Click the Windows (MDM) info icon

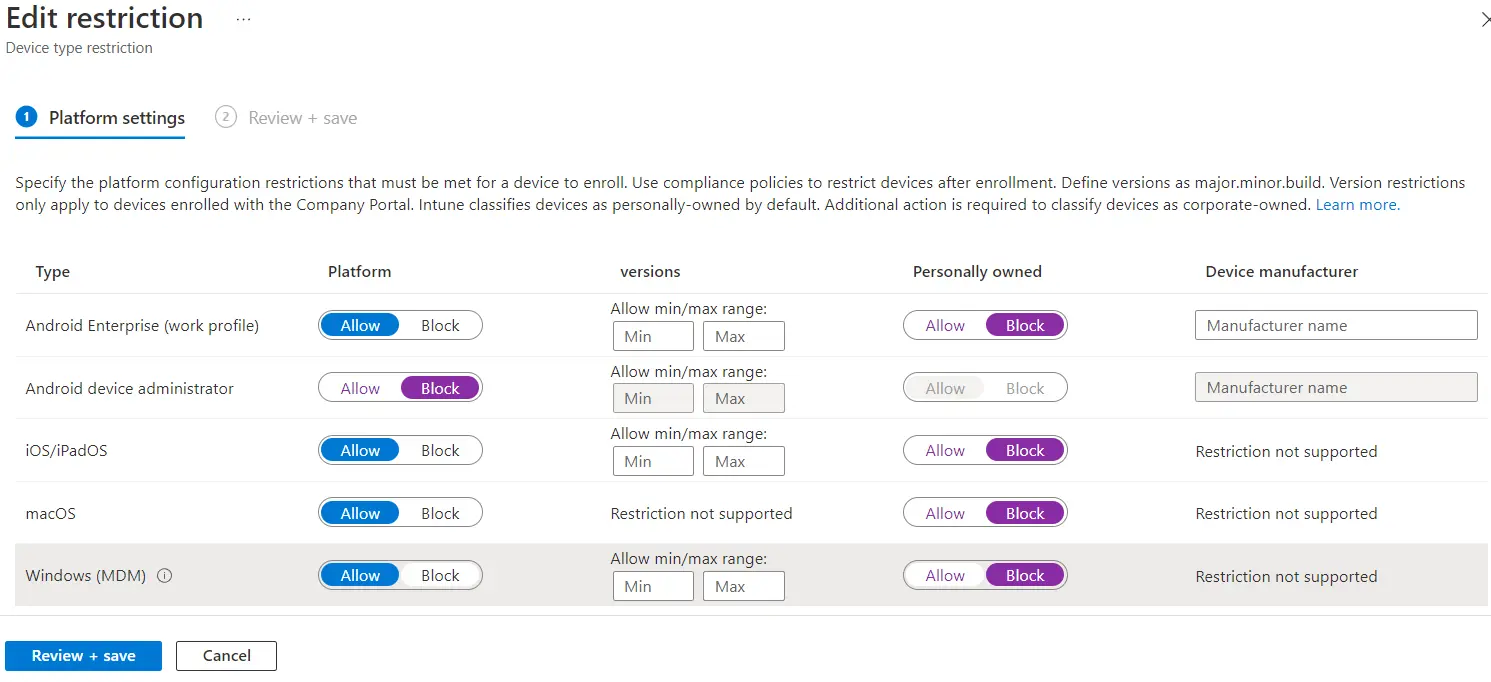click(165, 576)
